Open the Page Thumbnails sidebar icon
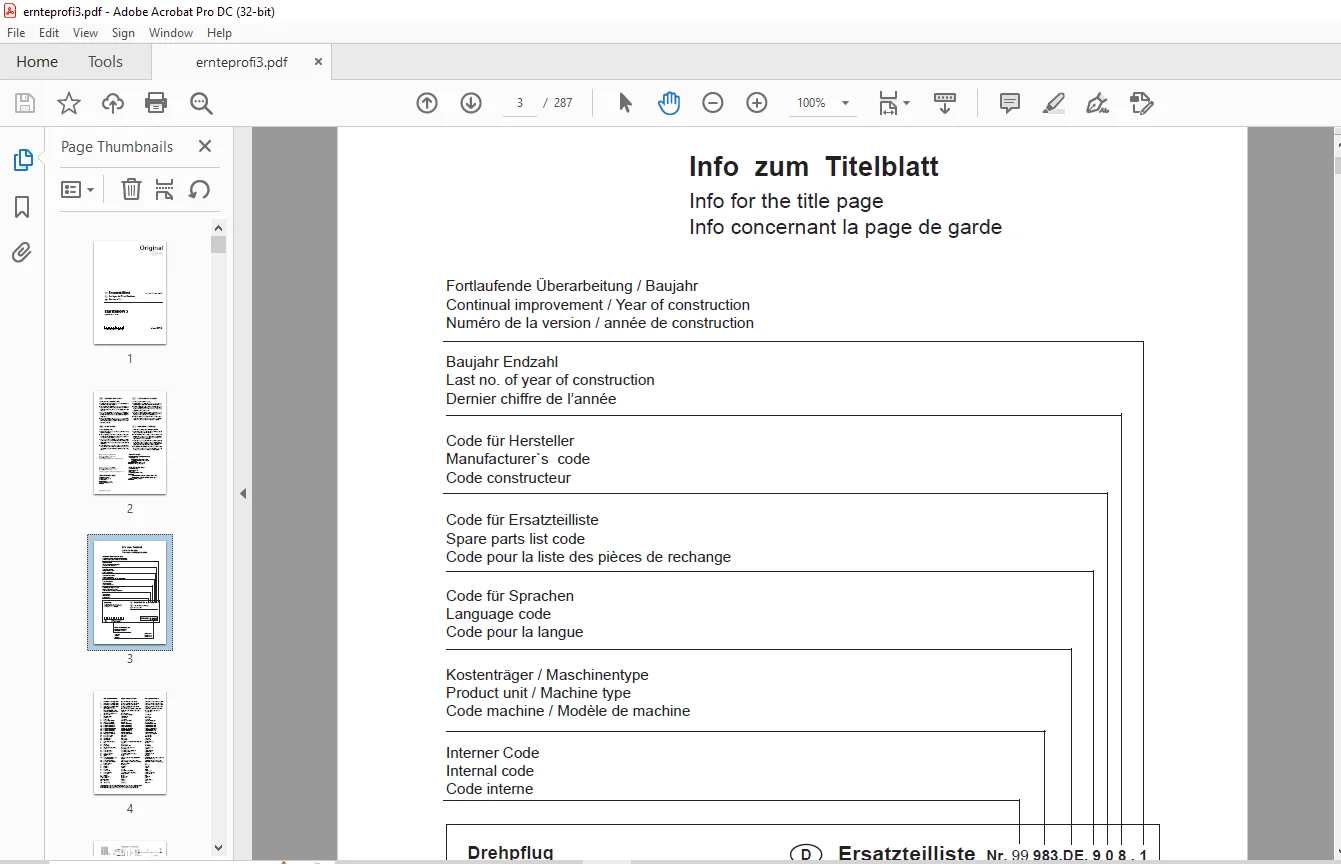The image size is (1341, 864). [22, 160]
